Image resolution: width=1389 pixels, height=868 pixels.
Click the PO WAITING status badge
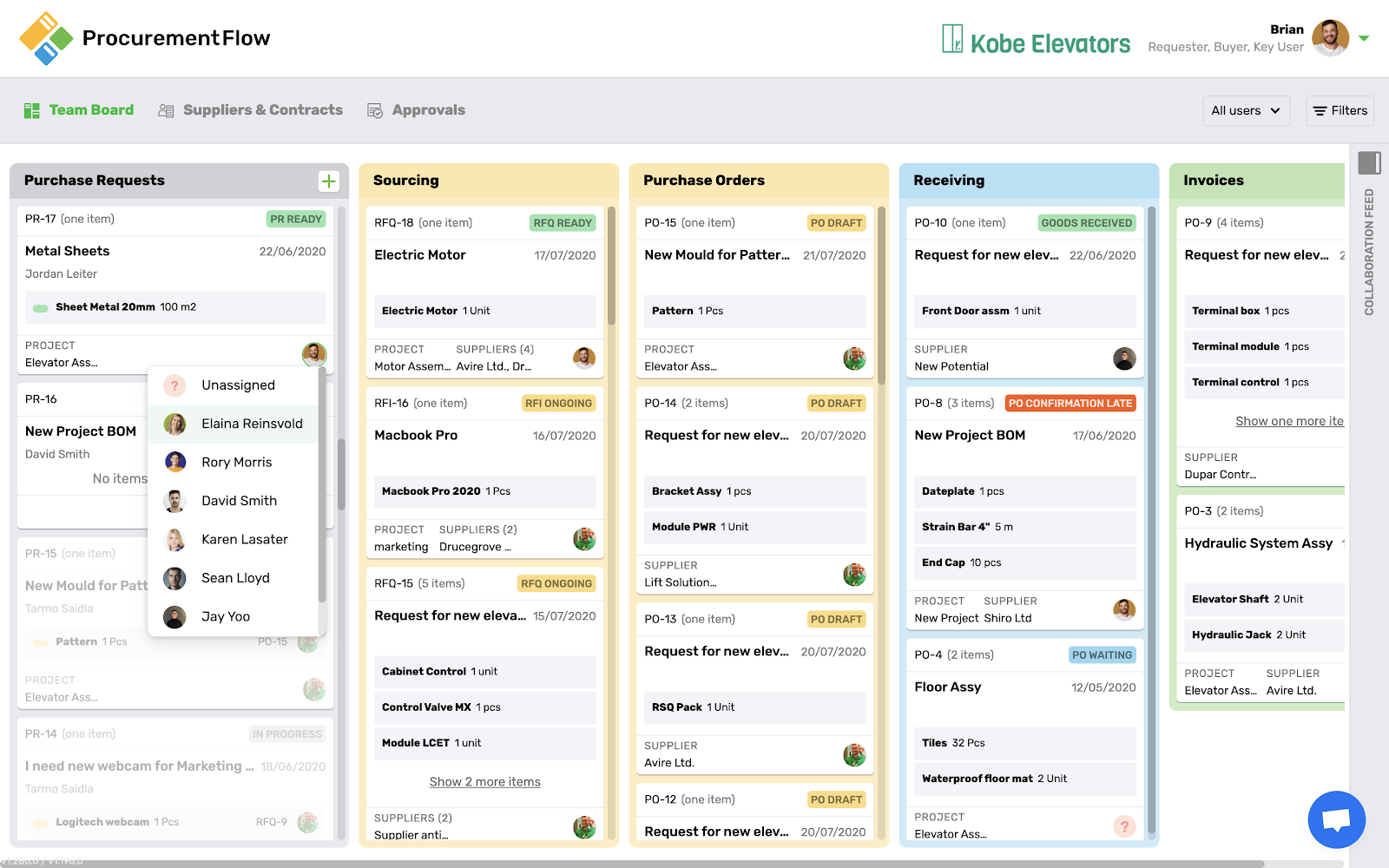(x=1103, y=655)
